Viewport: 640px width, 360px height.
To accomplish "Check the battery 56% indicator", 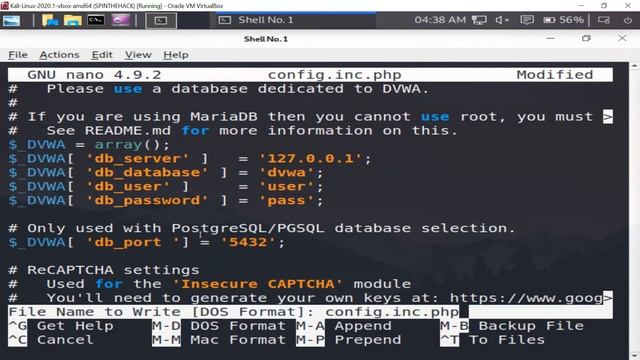I will [x=564, y=20].
